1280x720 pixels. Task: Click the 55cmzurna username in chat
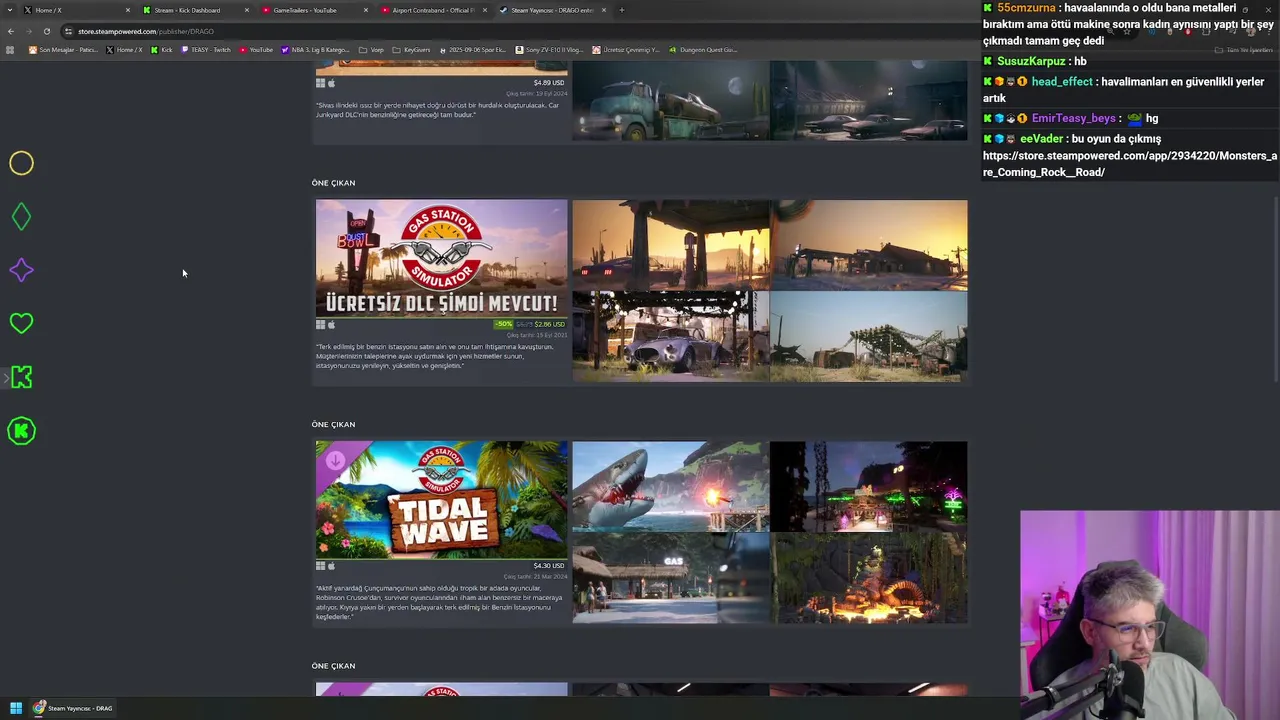tap(1026, 8)
